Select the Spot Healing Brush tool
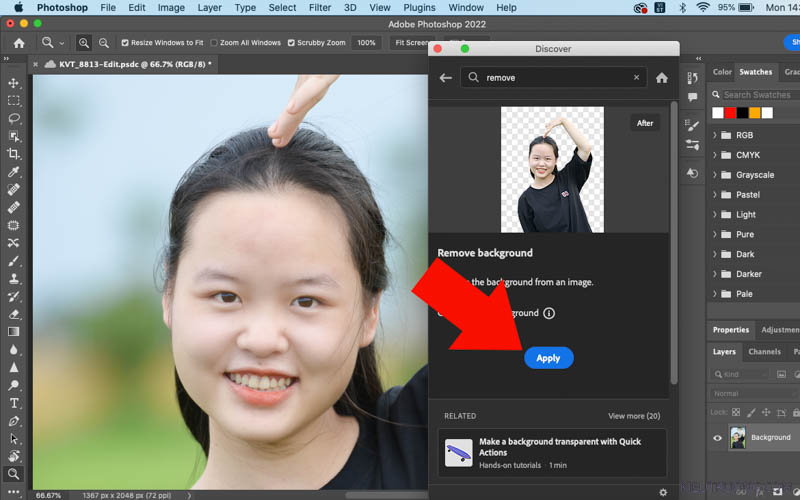This screenshot has width=800, height=500. (14, 189)
